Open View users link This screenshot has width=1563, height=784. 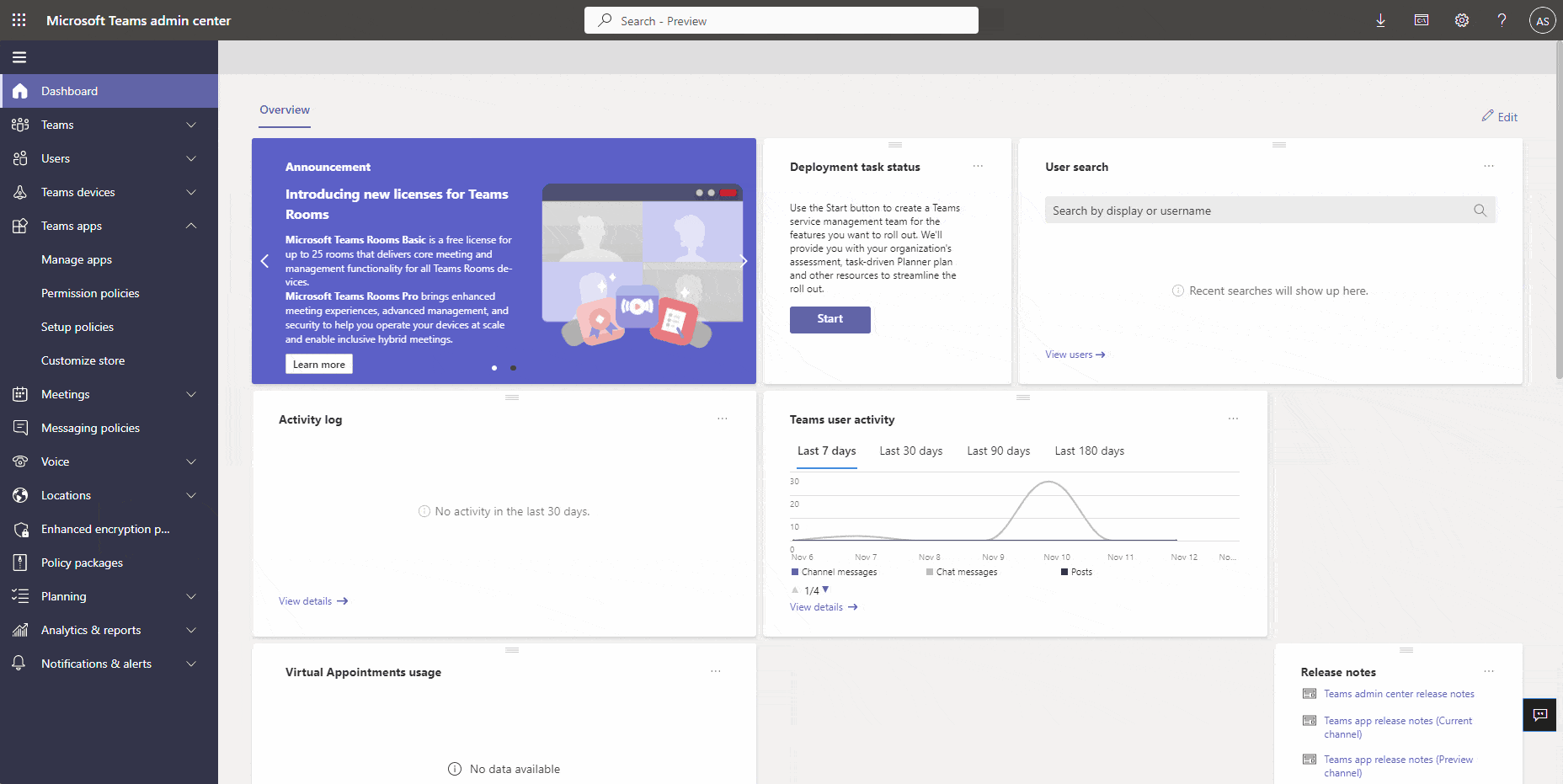click(1075, 355)
